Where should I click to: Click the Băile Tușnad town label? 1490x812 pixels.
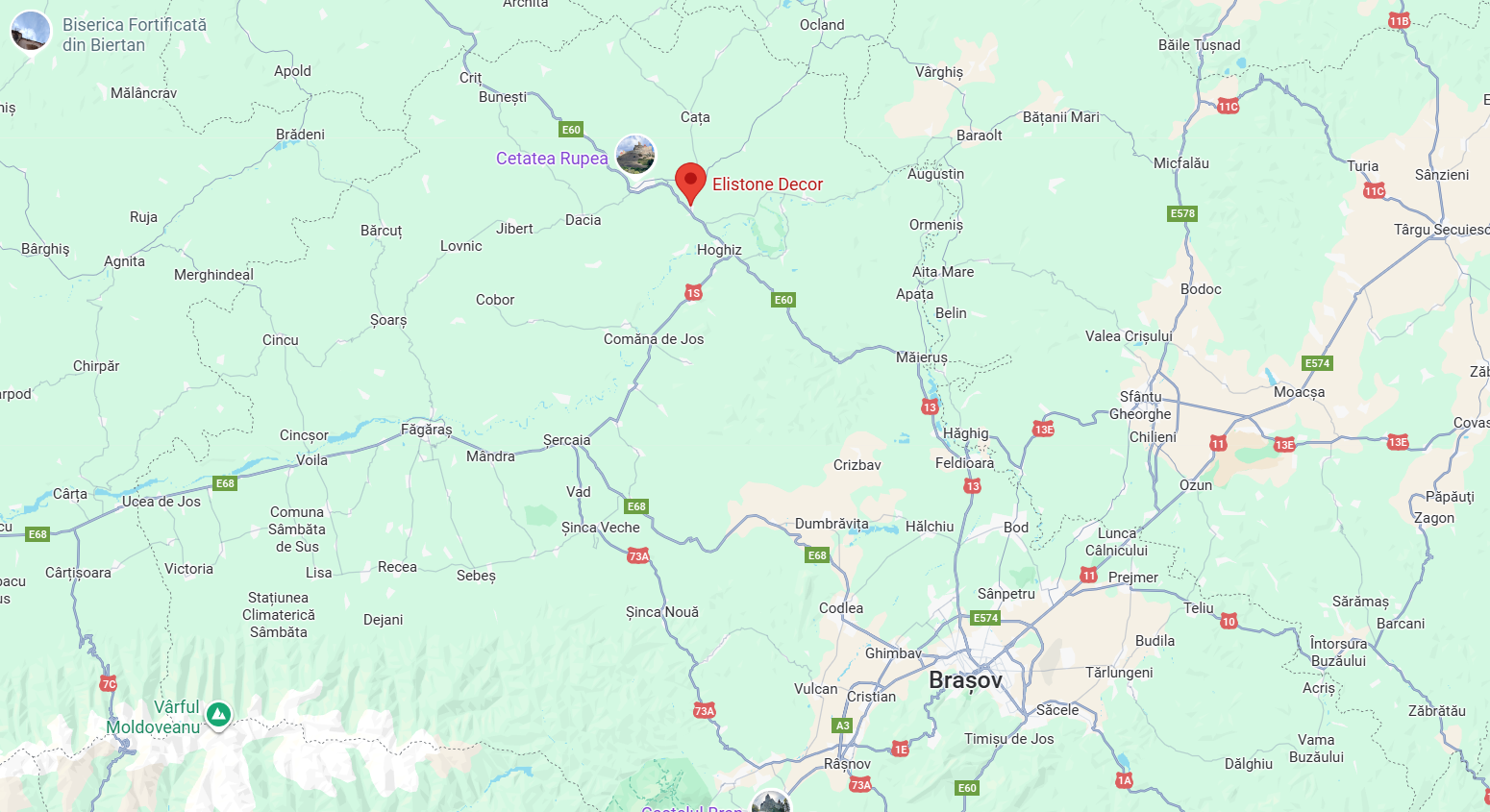tap(1200, 45)
